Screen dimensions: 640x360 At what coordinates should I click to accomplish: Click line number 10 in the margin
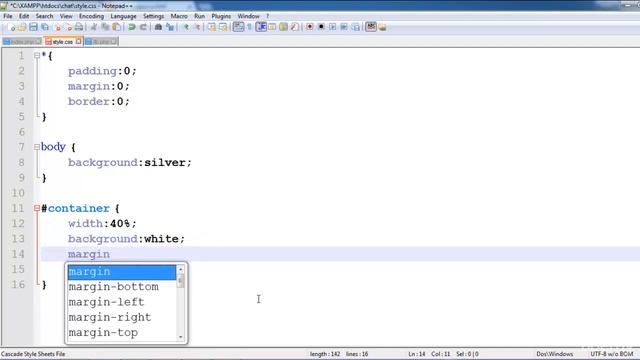coord(18,193)
